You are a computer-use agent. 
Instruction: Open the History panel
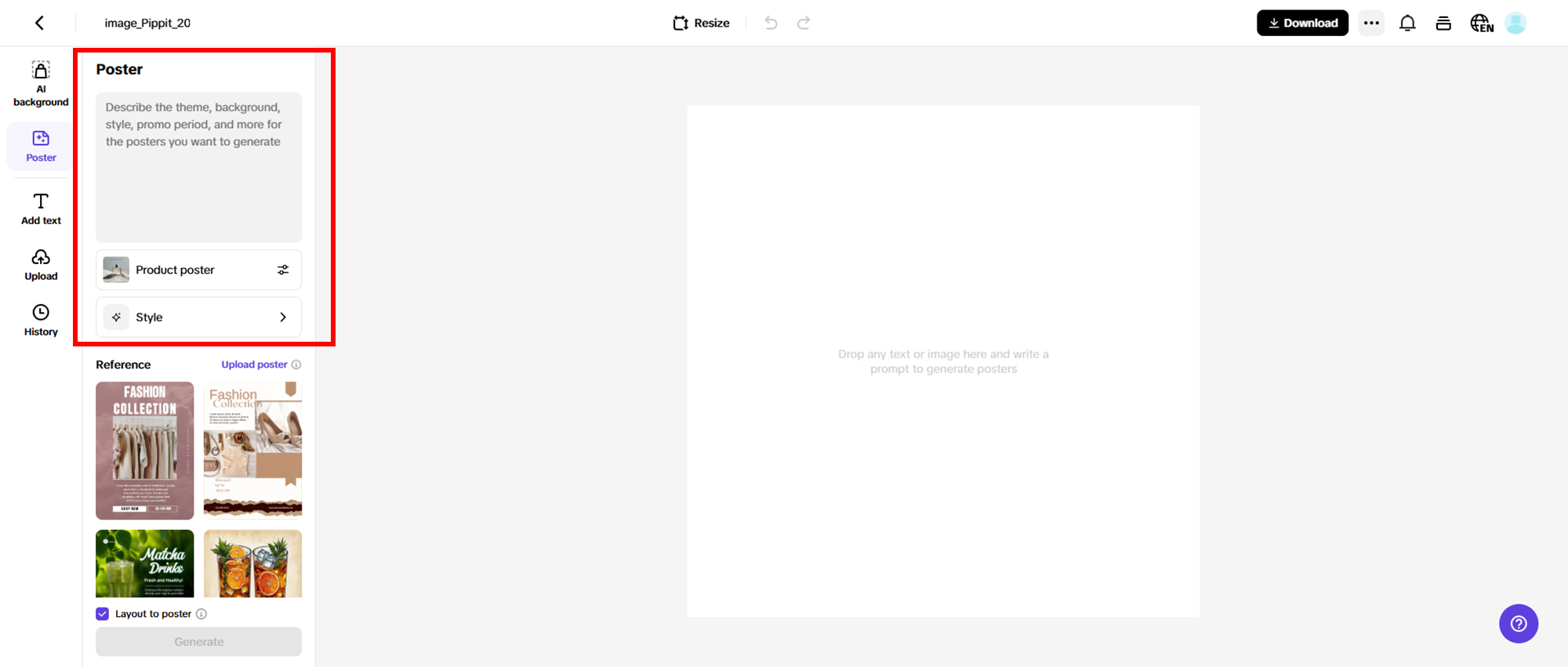(x=41, y=321)
